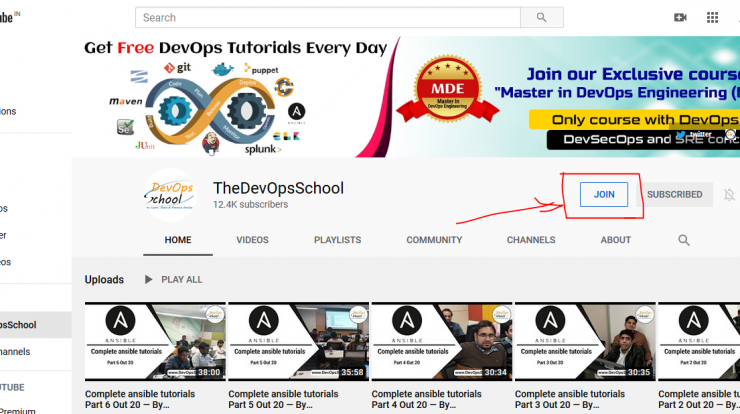Open Ansible Part 3 video thumbnail
740x414 pixels.
click(x=585, y=341)
